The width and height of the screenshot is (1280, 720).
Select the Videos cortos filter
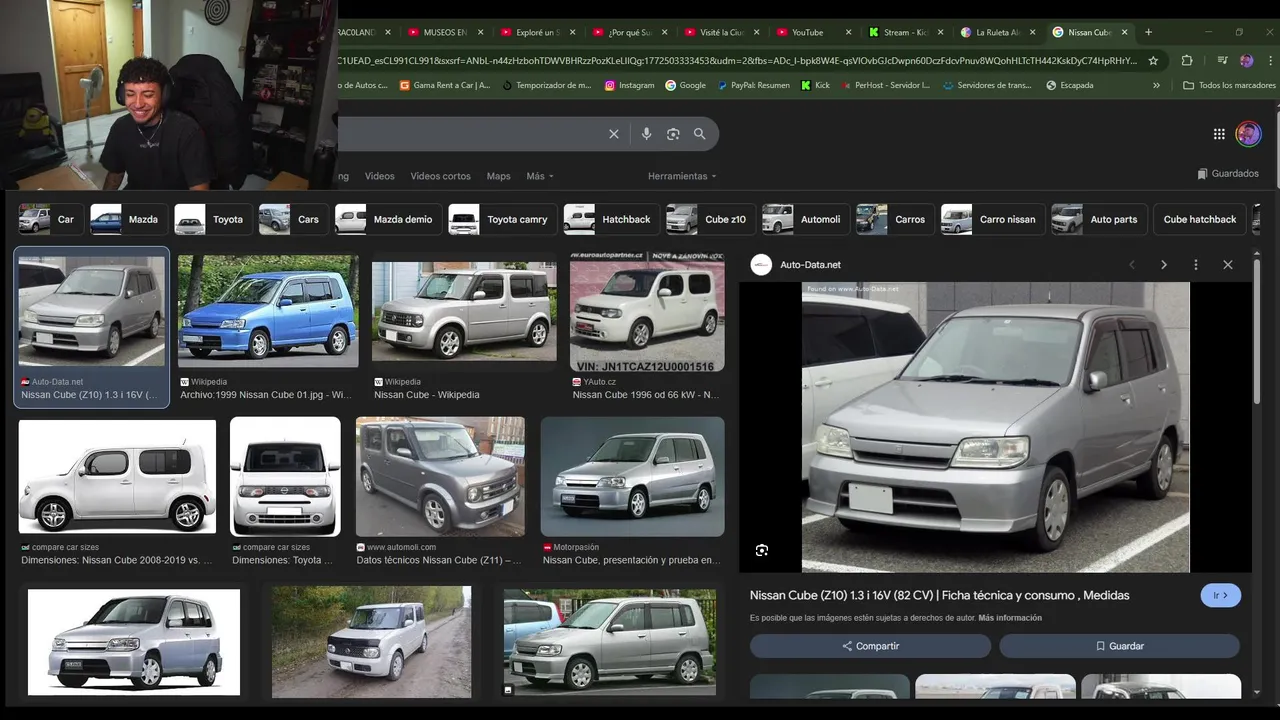(440, 176)
